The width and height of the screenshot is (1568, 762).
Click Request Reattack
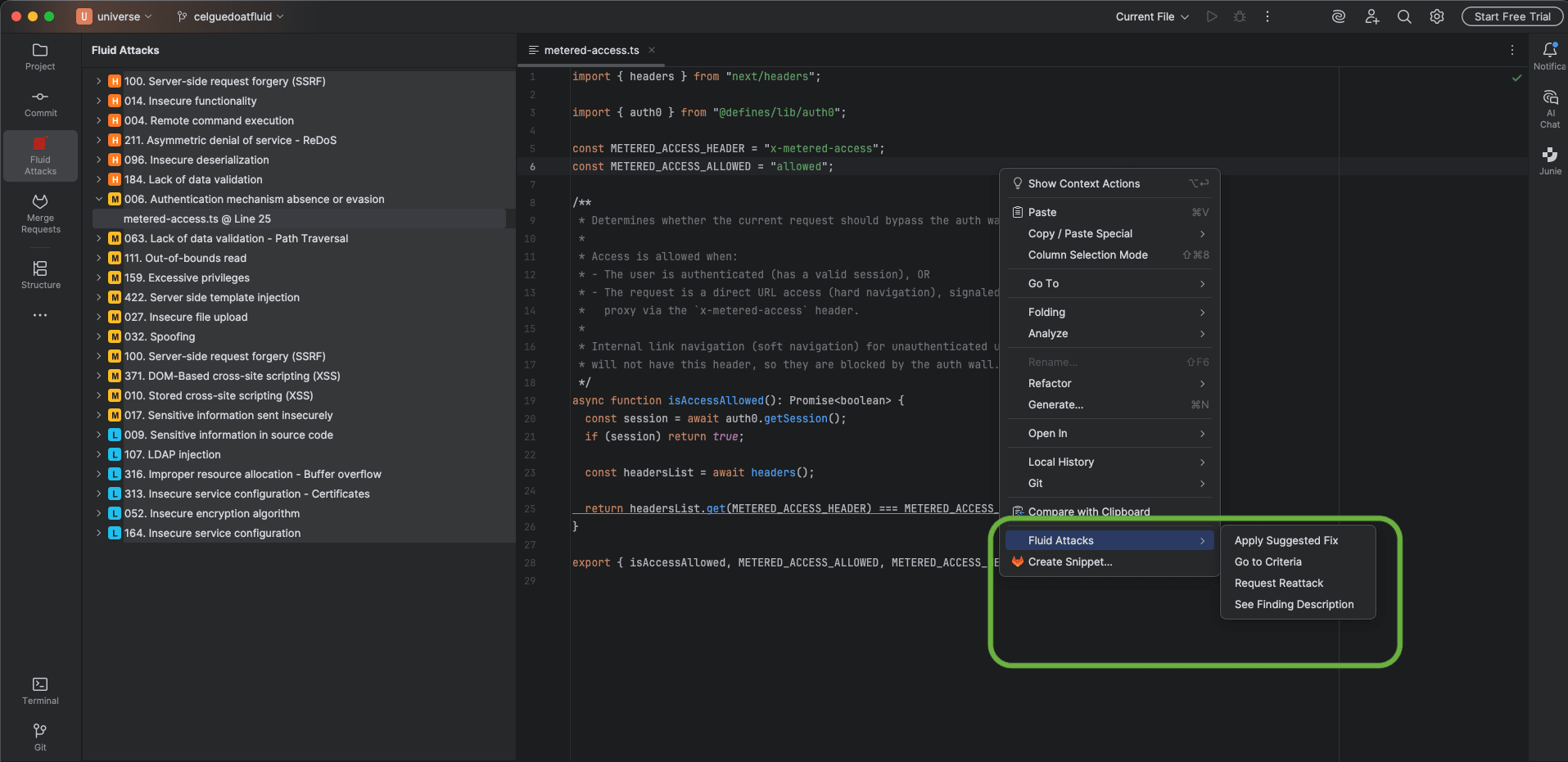pyautogui.click(x=1298, y=583)
